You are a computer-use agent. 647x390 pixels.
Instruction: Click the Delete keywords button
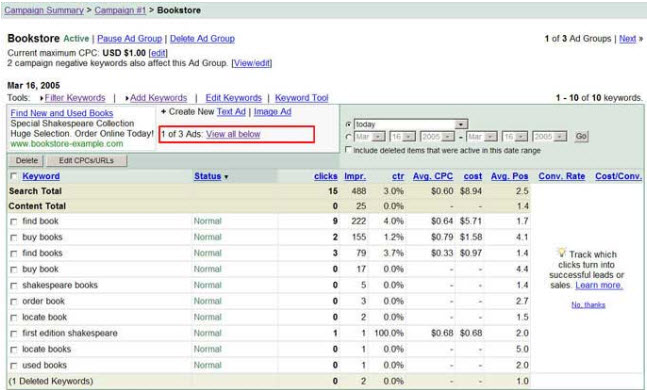click(x=27, y=161)
